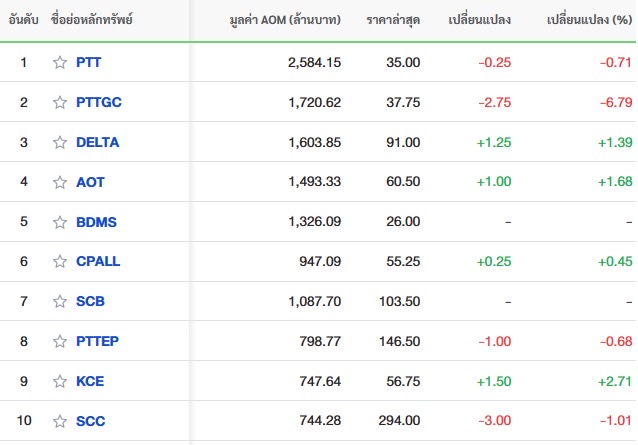Open PTTGC symbol details

[99, 103]
